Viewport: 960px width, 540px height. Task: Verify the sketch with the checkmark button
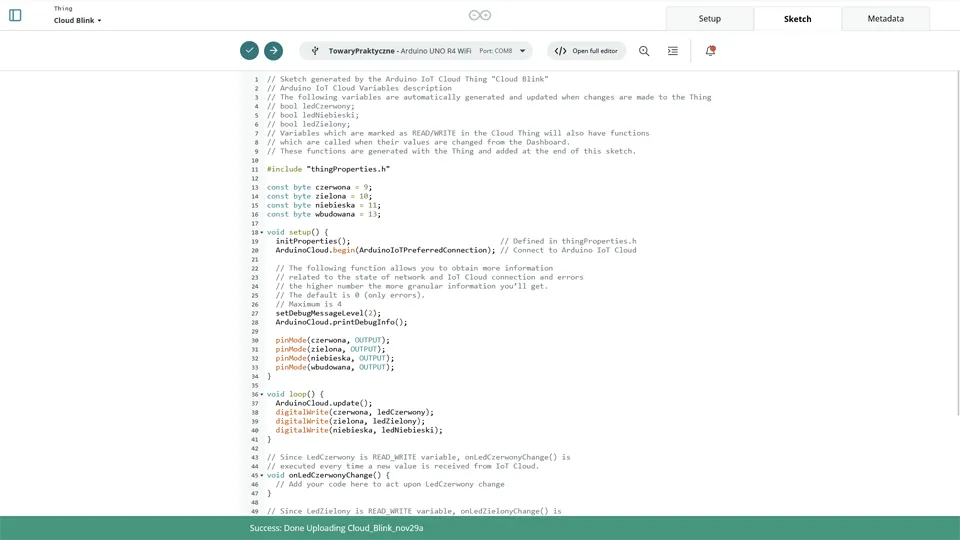[249, 51]
